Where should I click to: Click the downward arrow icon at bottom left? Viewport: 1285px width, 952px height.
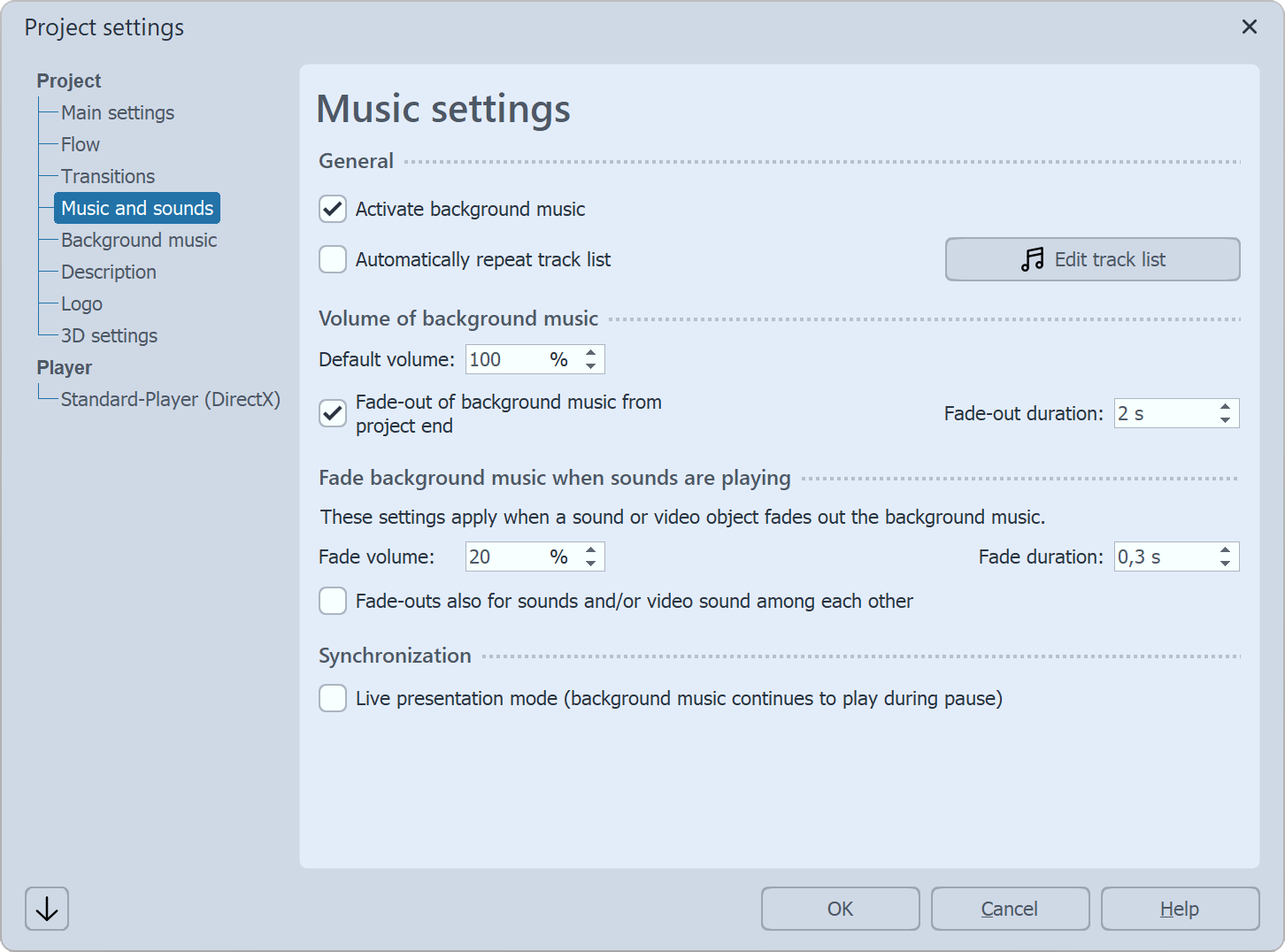click(x=46, y=909)
